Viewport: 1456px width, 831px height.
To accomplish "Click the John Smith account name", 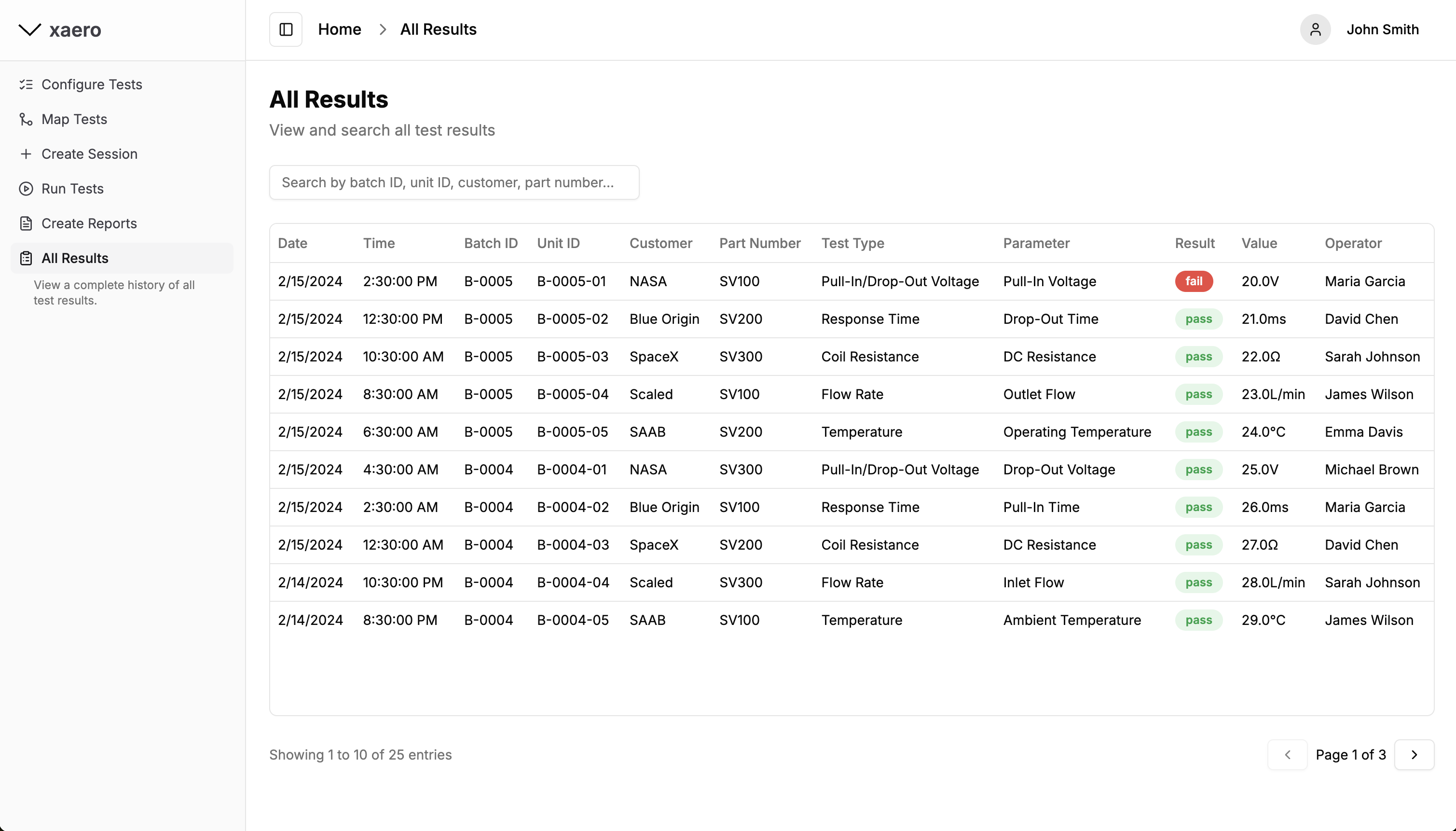I will point(1382,29).
